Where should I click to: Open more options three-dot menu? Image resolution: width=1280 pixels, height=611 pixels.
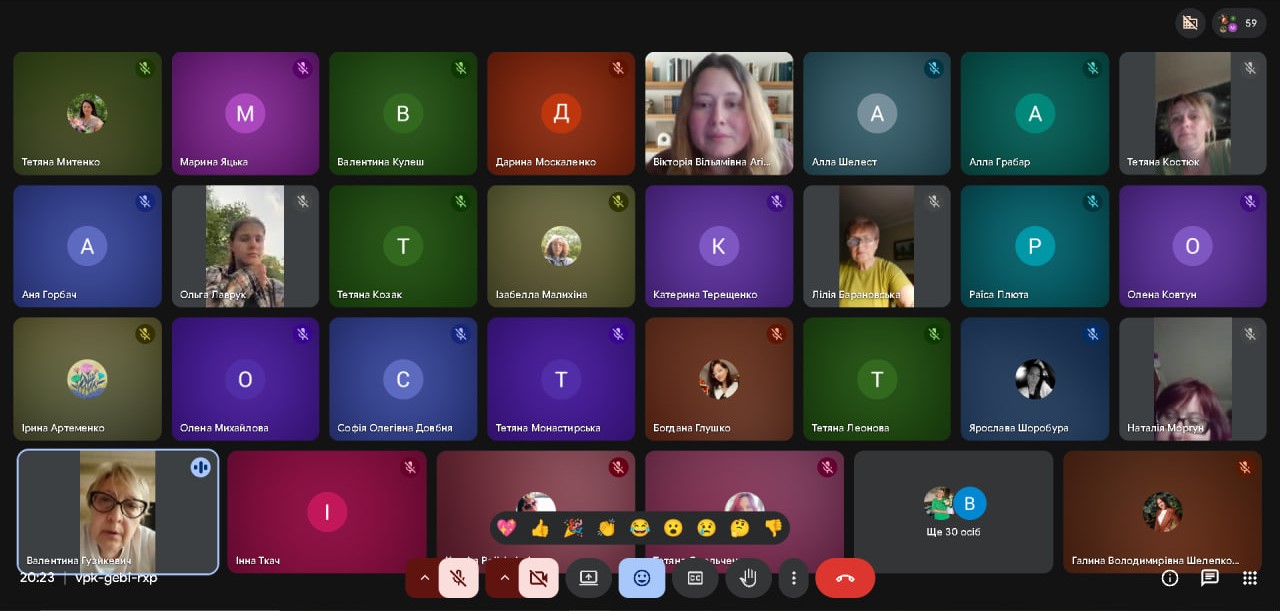793,578
